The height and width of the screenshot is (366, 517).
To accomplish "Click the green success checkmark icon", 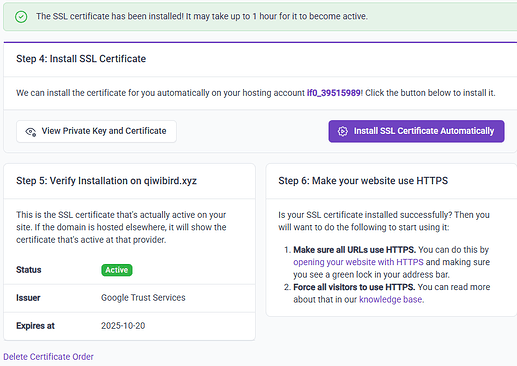I will 21,16.
